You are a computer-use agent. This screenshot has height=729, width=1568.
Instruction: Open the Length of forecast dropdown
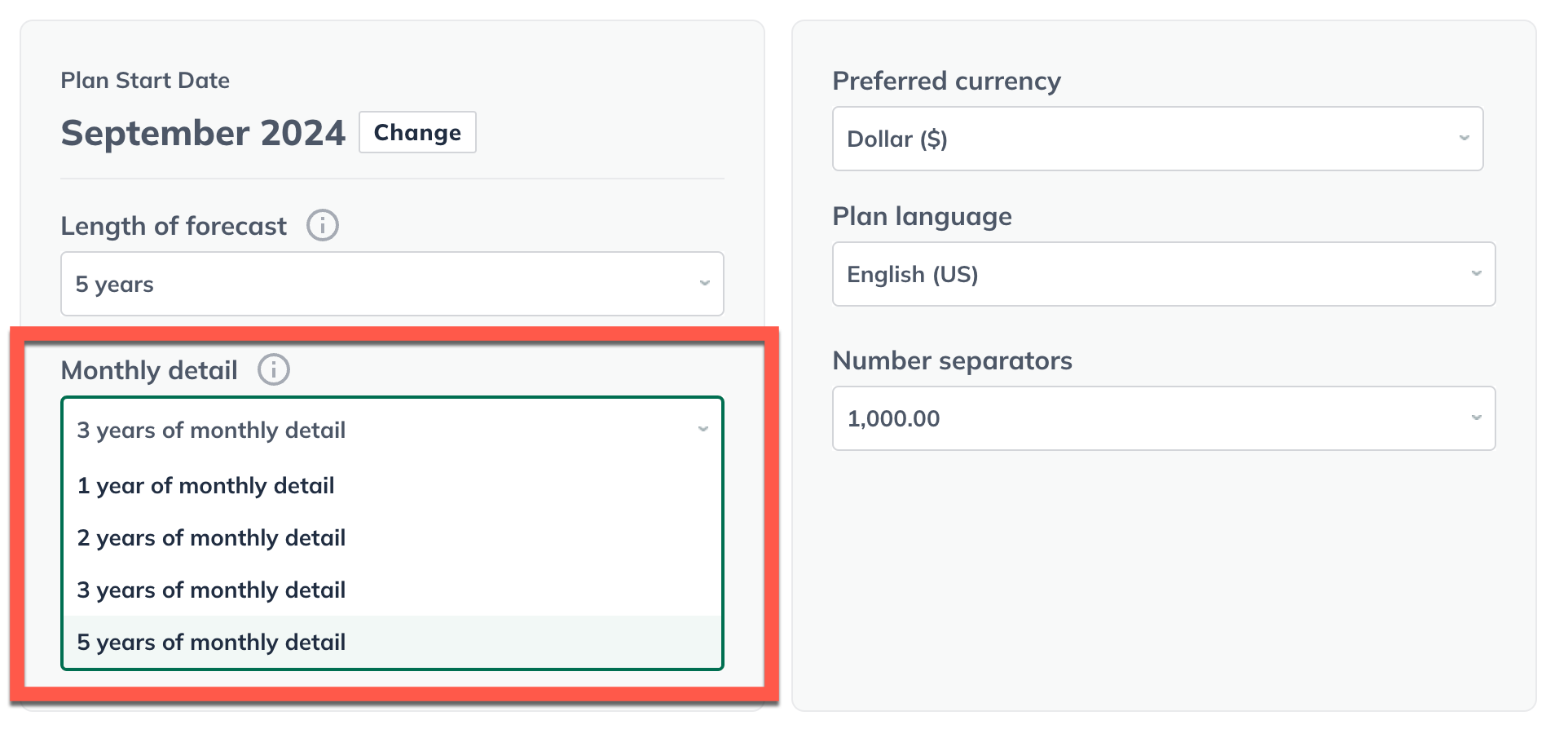(391, 284)
